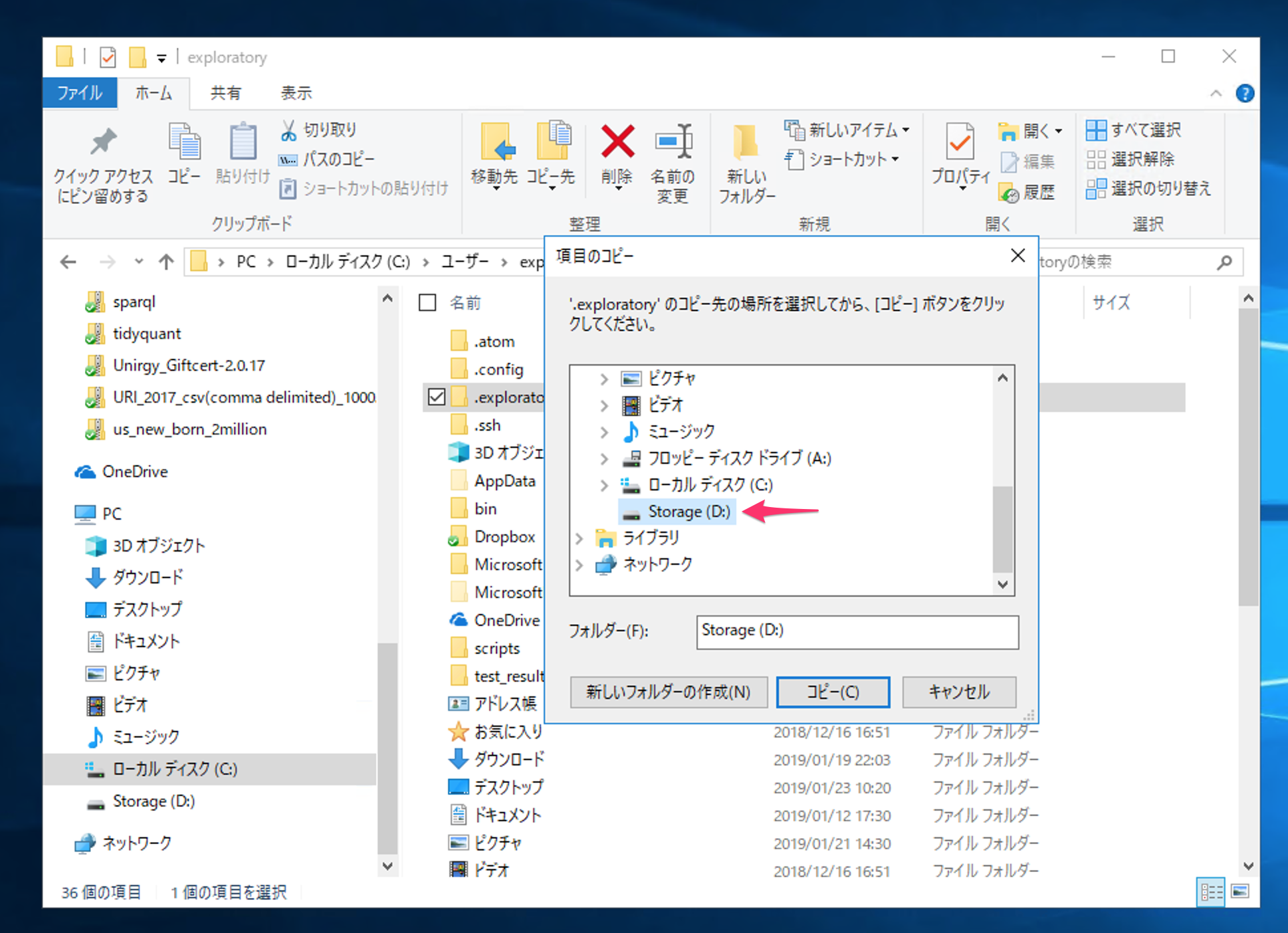Open the ファイル menu tab
Viewport: 1288px width, 933px height.
tap(80, 93)
